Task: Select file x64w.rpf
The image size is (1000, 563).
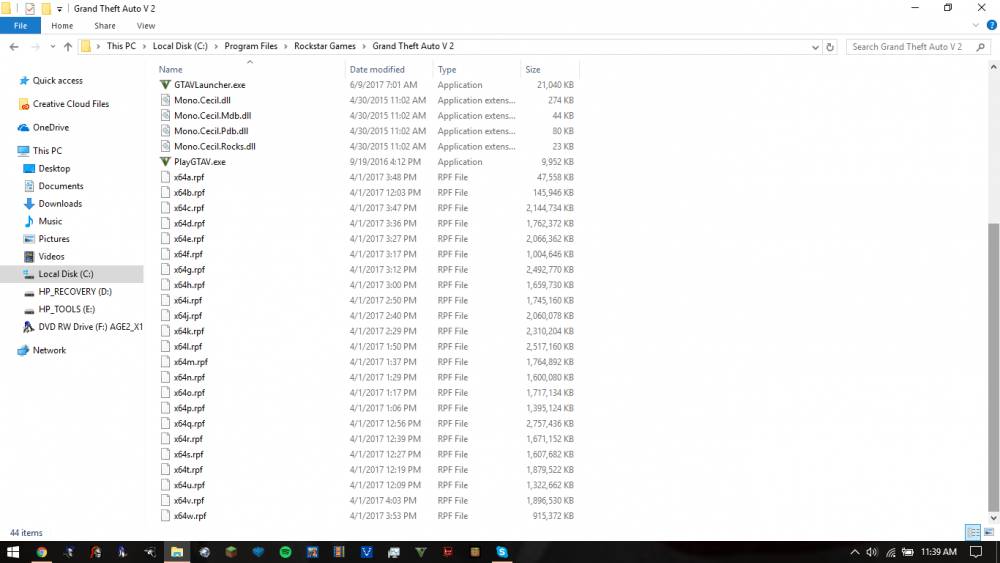Action: coord(190,516)
